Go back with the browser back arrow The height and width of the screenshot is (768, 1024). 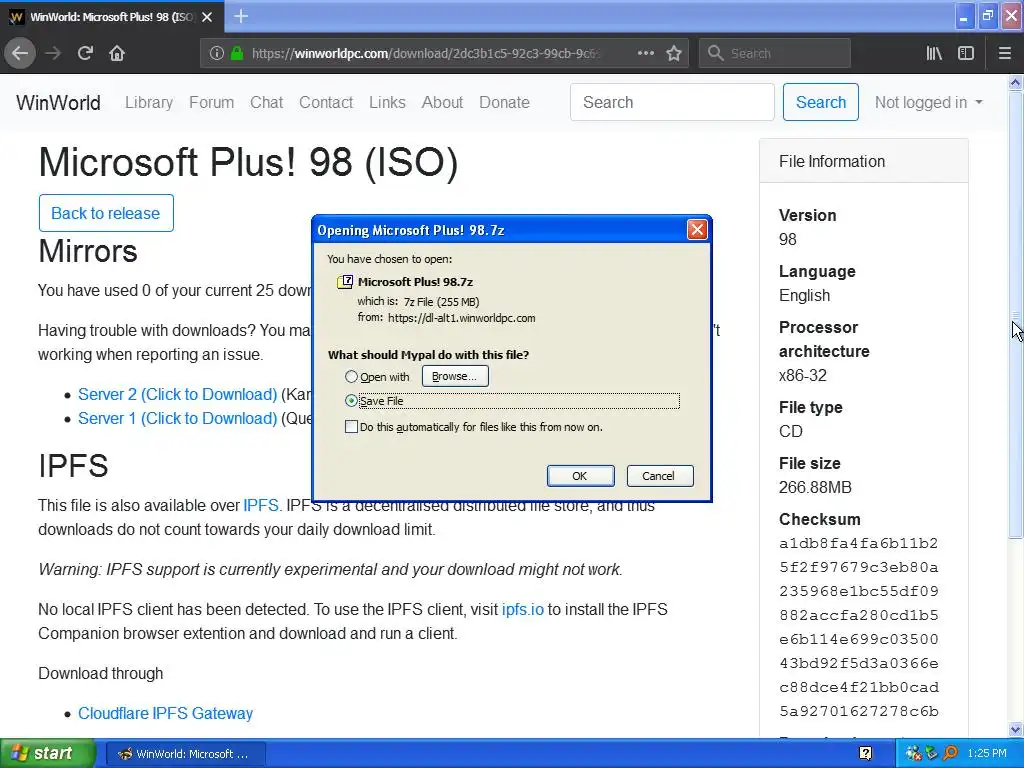click(20, 53)
